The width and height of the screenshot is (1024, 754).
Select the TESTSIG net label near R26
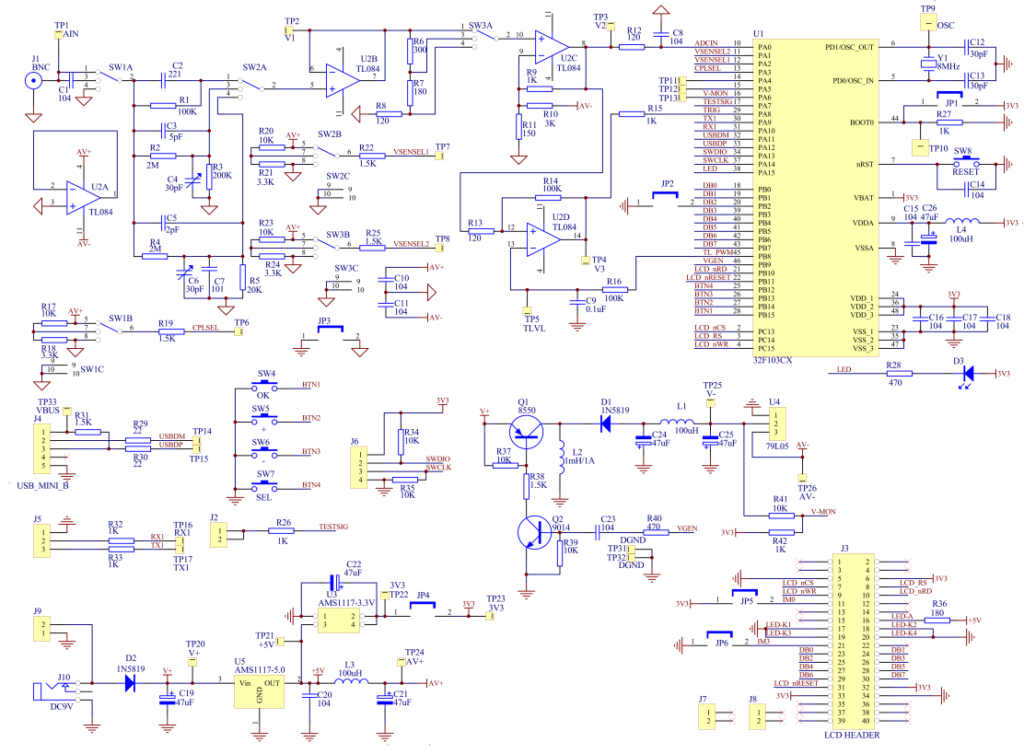click(x=334, y=526)
